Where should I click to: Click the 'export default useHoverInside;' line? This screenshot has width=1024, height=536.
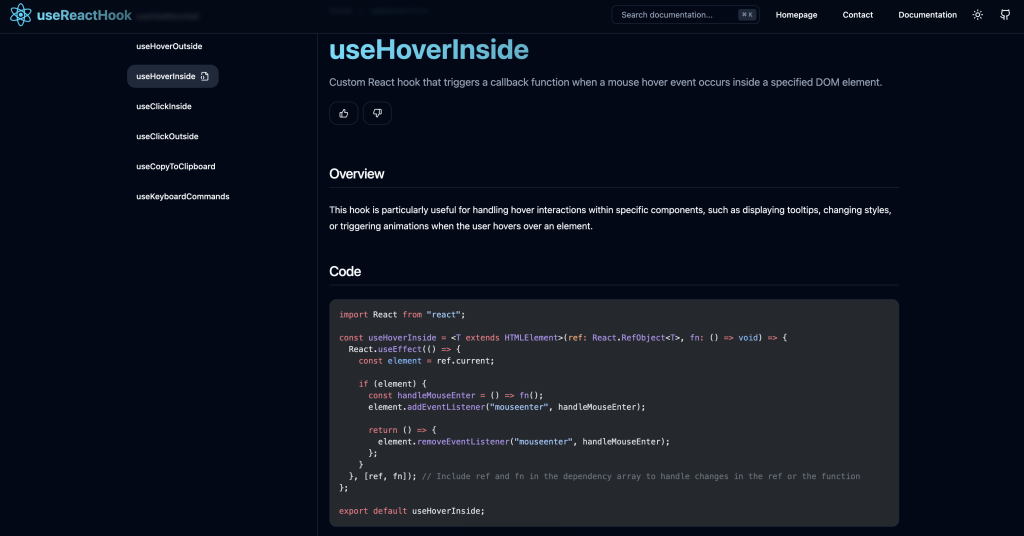[411, 511]
